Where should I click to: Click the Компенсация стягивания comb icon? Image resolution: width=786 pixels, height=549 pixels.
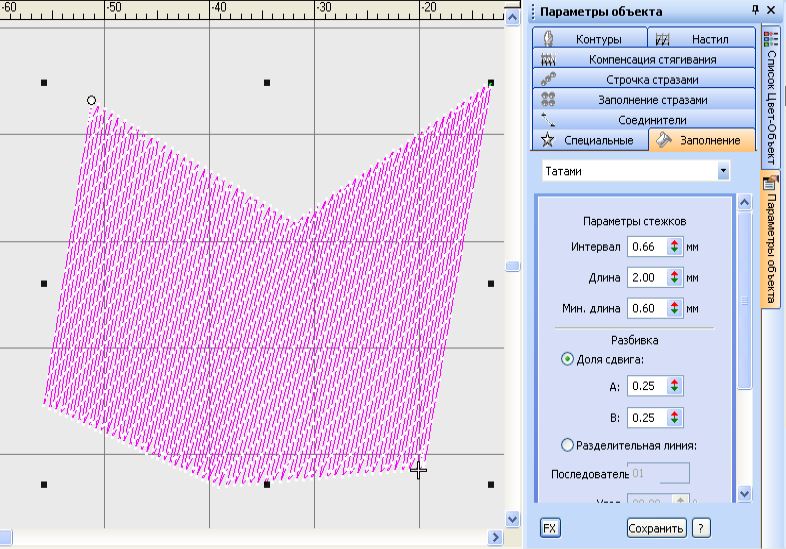click(547, 59)
